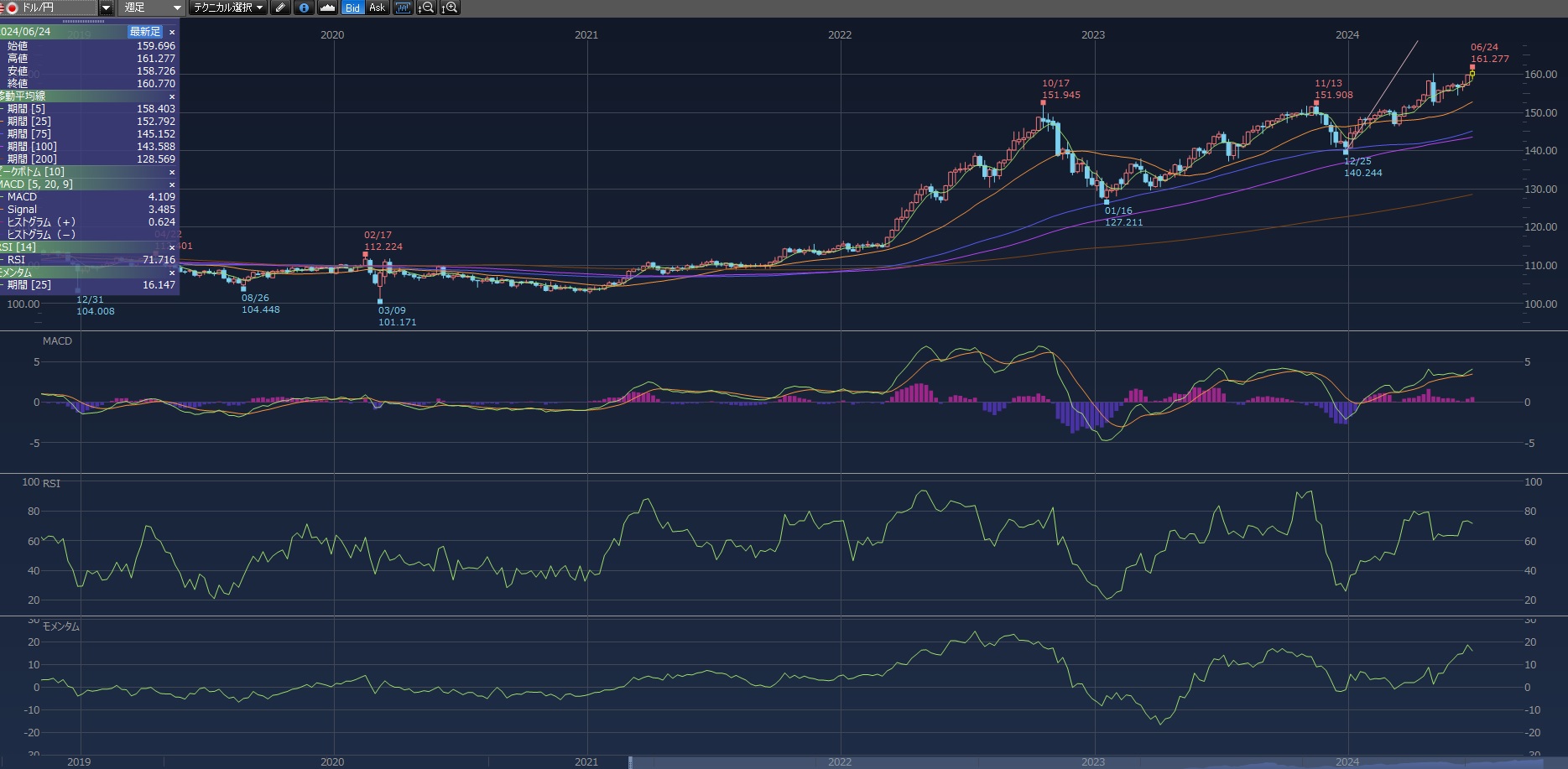Screen dimensions: 1568x769
Task: Zoom in the chart vertically
Action: point(450,8)
